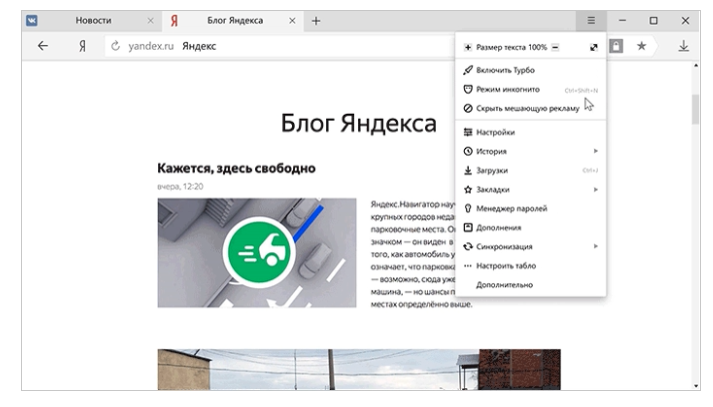The image size is (713, 407).
Task: Open the hamburger menu button
Action: pos(591,20)
